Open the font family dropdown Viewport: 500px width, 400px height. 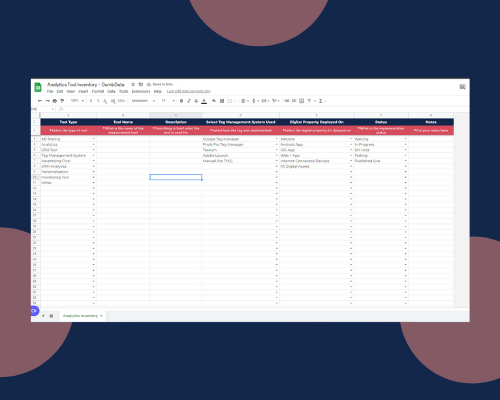coord(143,101)
